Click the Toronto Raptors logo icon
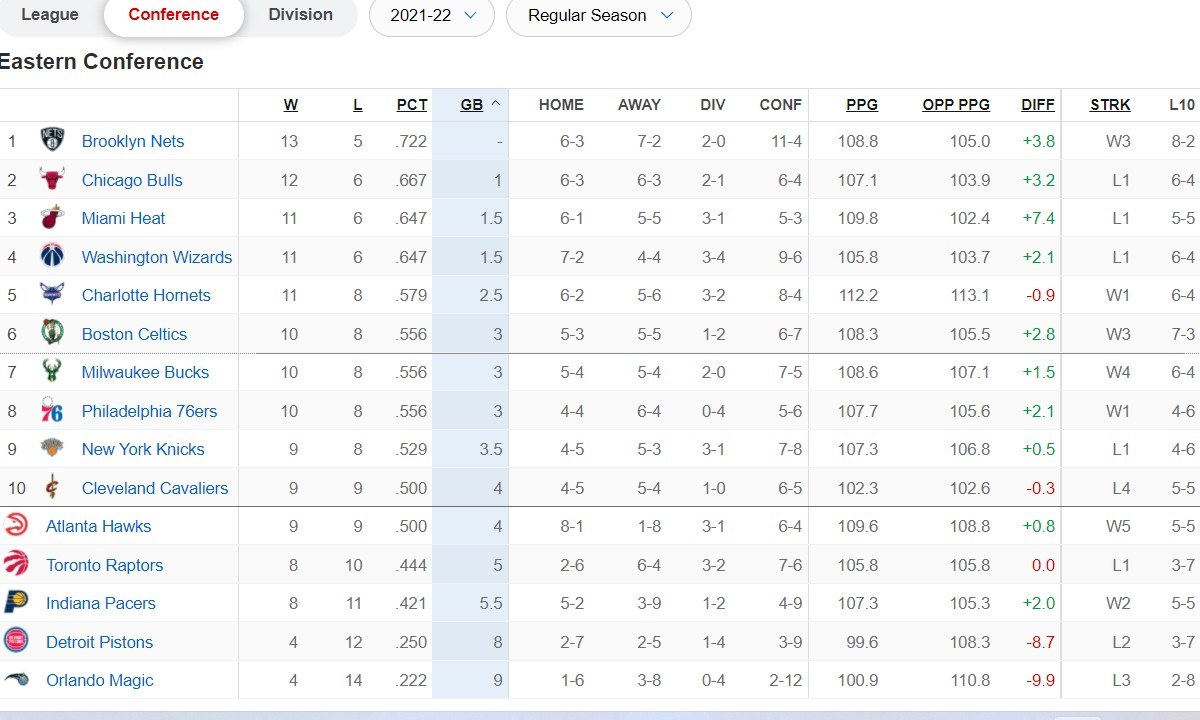The height and width of the screenshot is (720, 1200). [16, 565]
